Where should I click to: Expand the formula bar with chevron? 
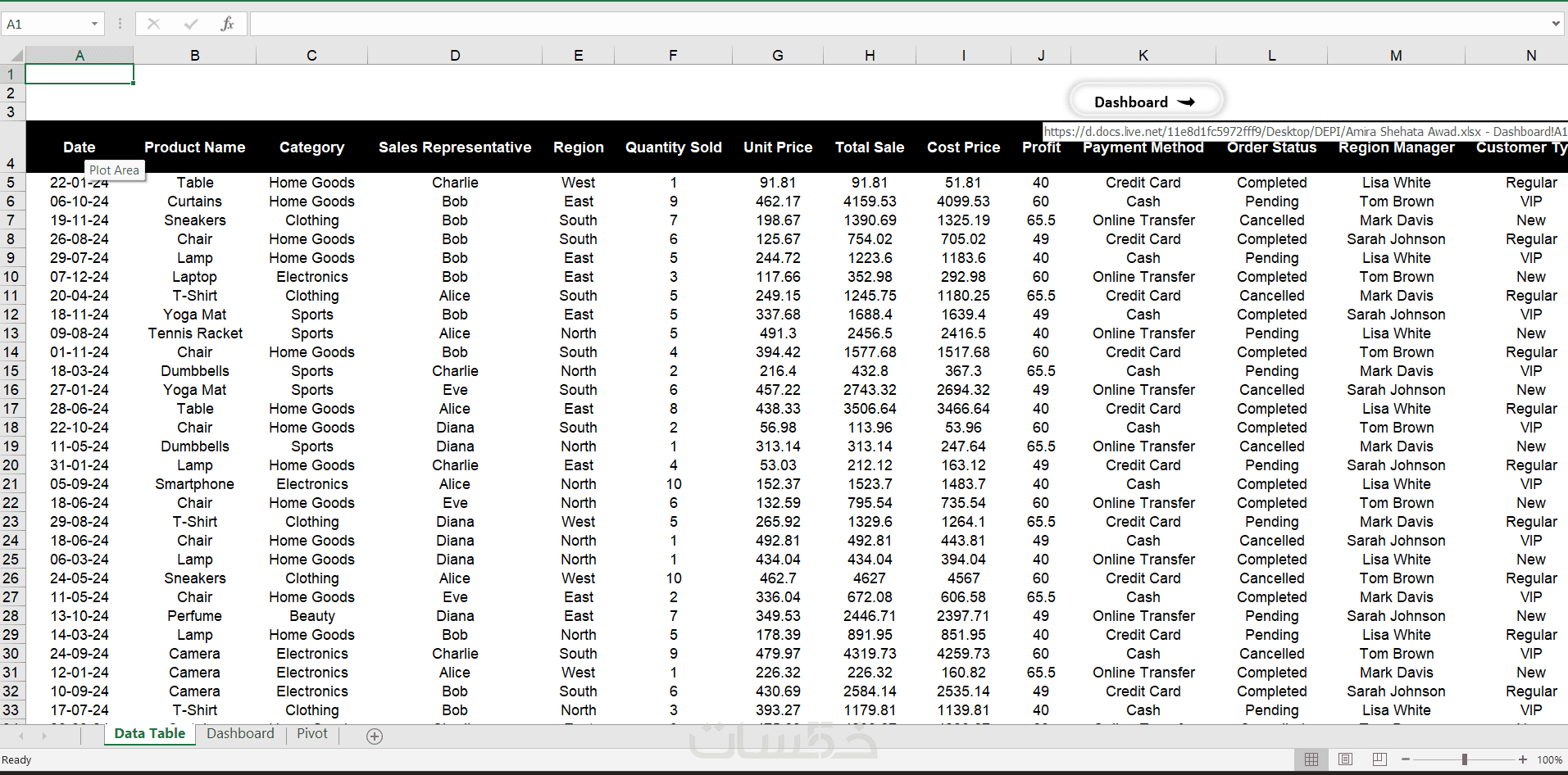(1556, 24)
